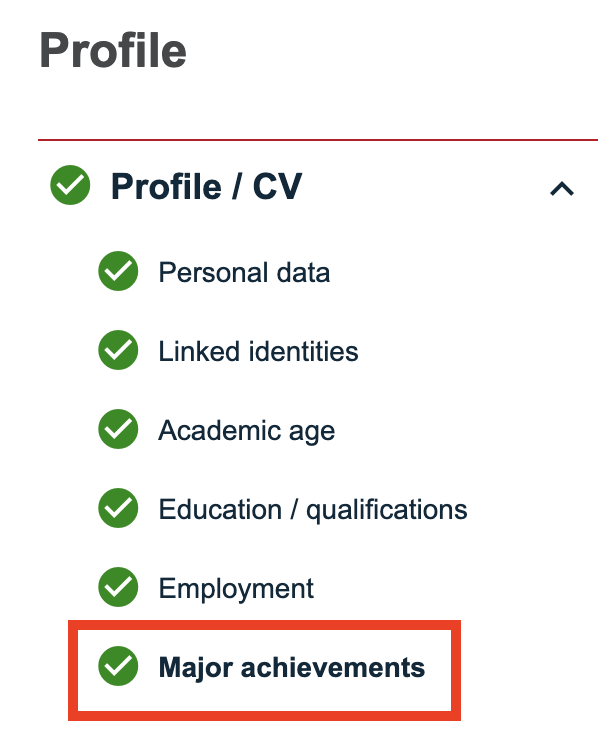603x732 pixels.
Task: Click the green check icon beside Profile / CV
Action: 70,186
